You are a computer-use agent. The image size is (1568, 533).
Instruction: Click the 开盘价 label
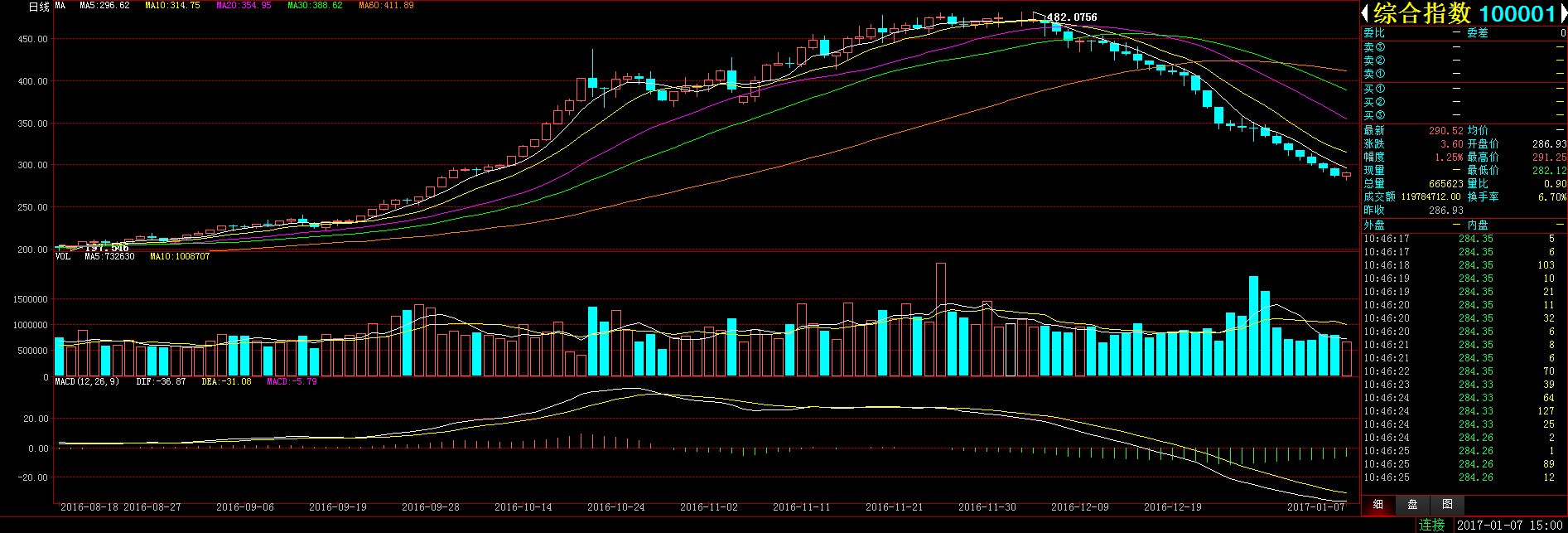click(1483, 144)
